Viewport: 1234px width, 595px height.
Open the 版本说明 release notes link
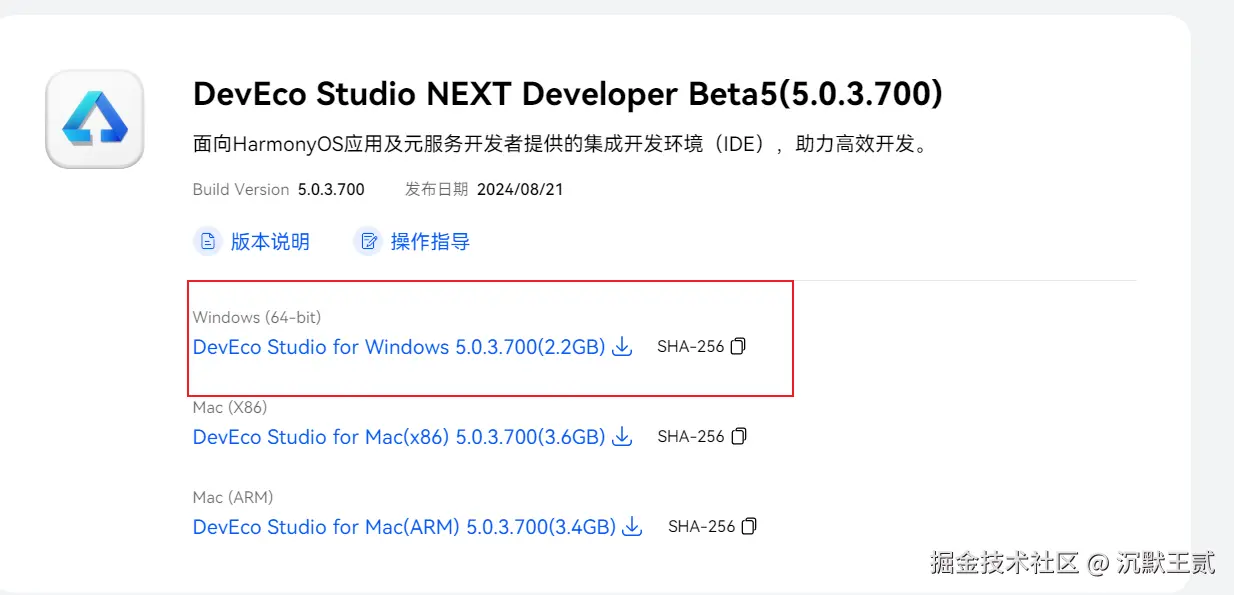[x=270, y=241]
